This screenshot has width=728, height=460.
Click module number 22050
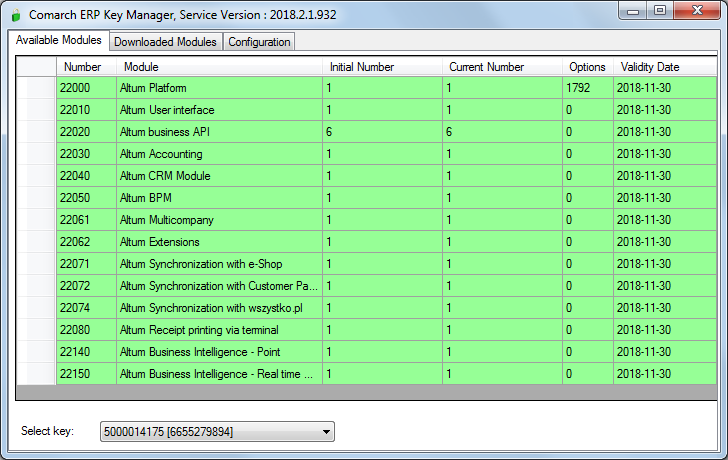[86, 198]
